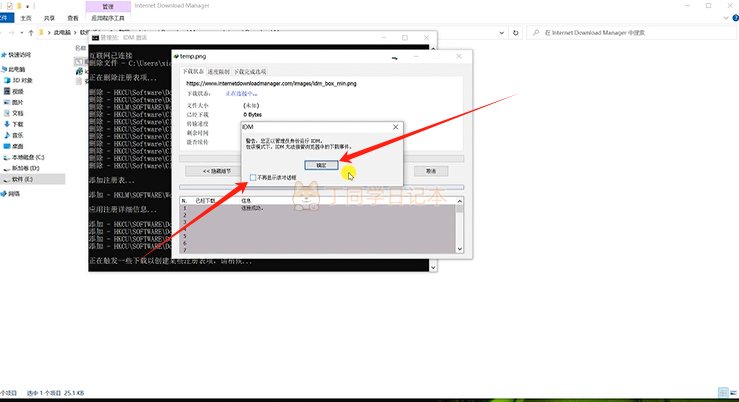Click the search magnifier icon in Explorer
The image size is (739, 402).
535,33
